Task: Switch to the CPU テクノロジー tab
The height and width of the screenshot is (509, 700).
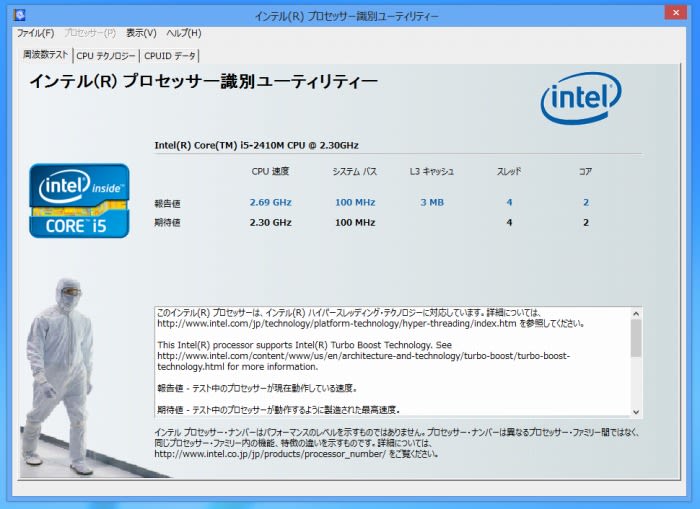Action: tap(107, 56)
